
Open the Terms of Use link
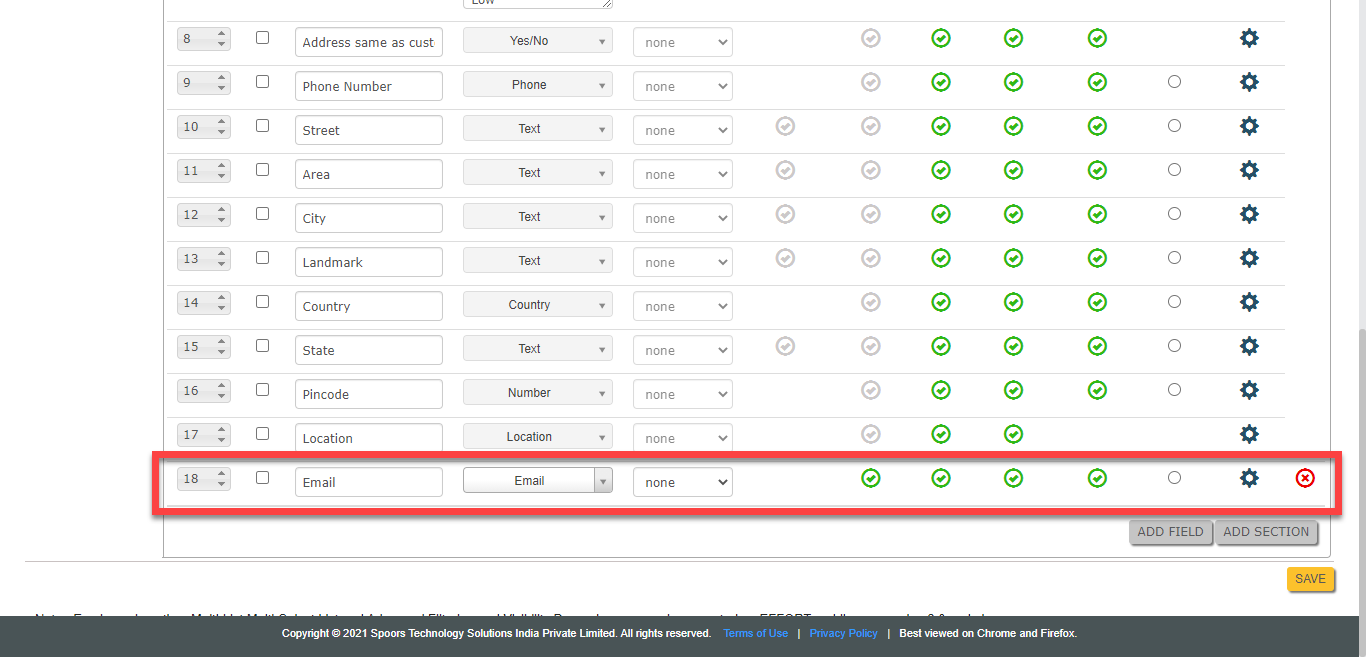coord(755,633)
